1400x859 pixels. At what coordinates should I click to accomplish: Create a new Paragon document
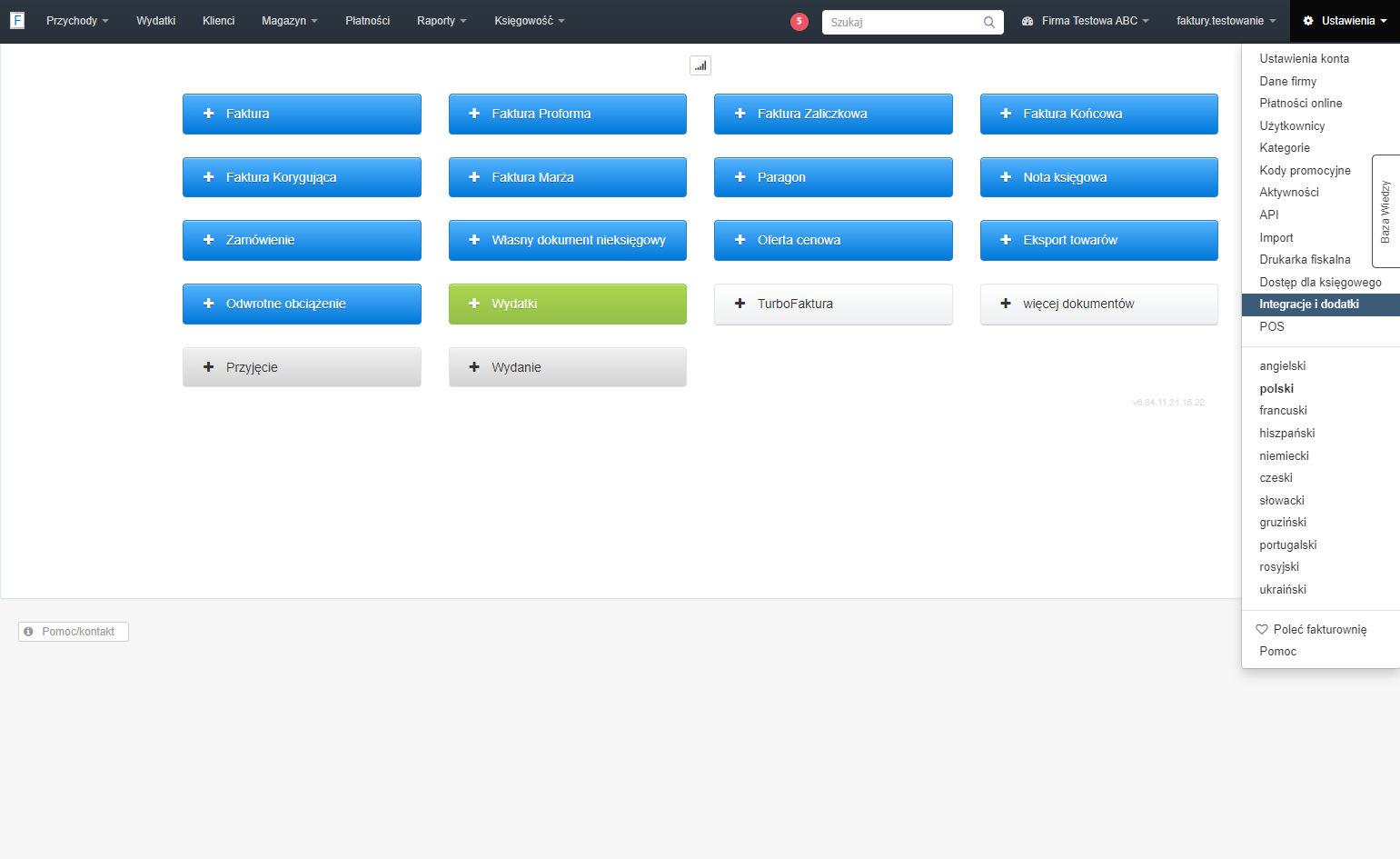(x=833, y=177)
